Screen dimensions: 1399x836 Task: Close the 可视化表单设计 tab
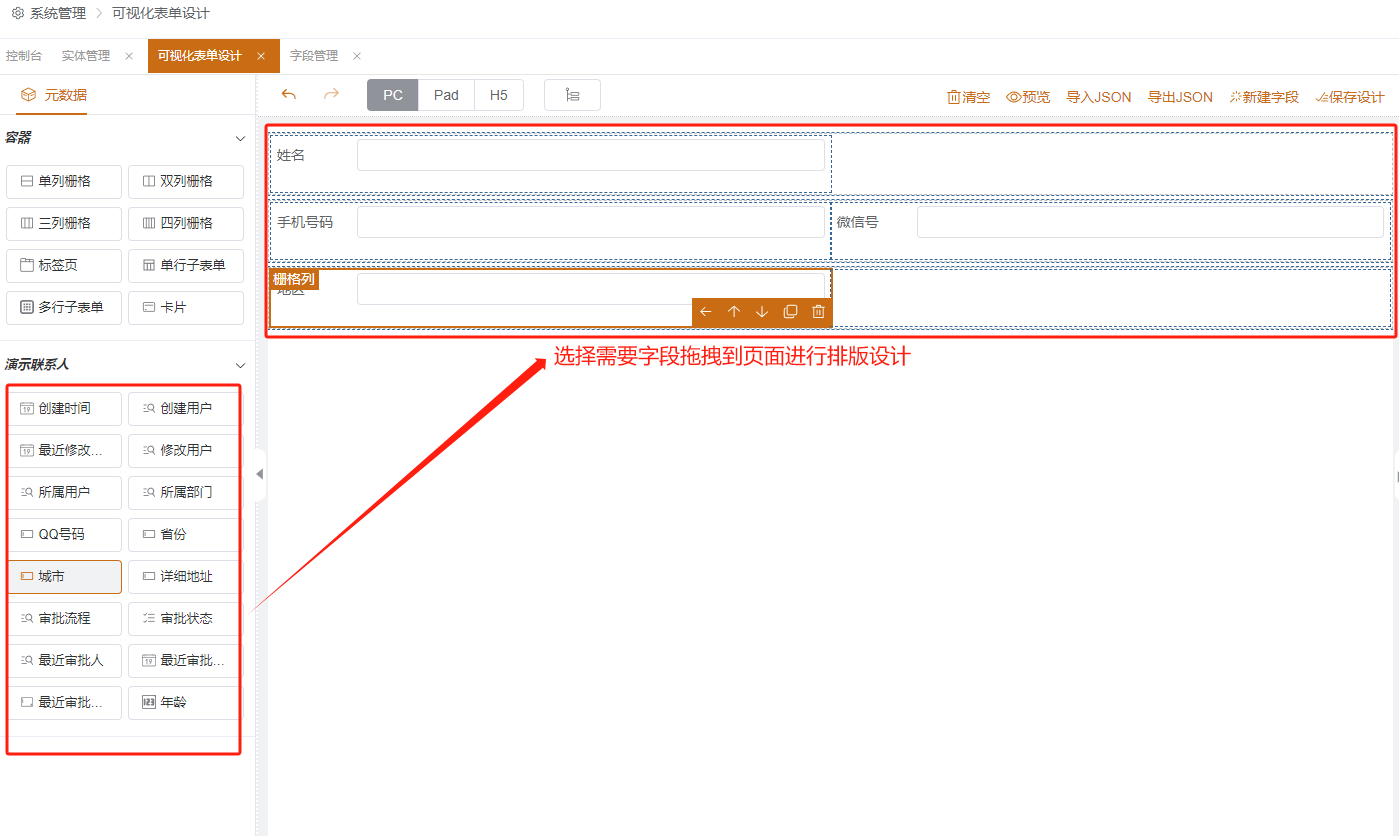(261, 56)
